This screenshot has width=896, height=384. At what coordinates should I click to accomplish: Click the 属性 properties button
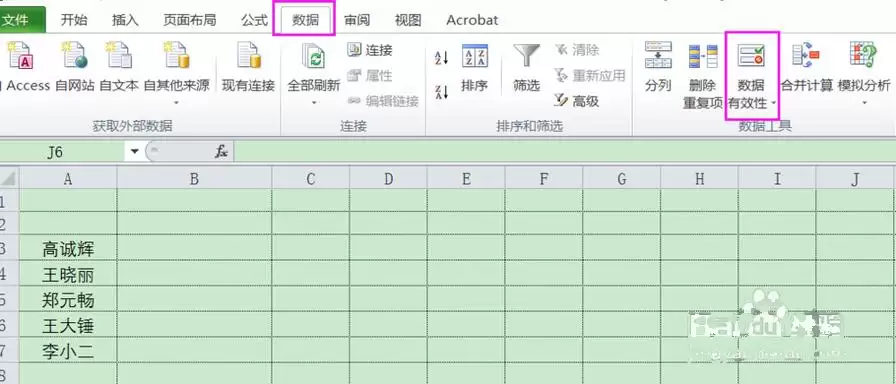[x=370, y=75]
